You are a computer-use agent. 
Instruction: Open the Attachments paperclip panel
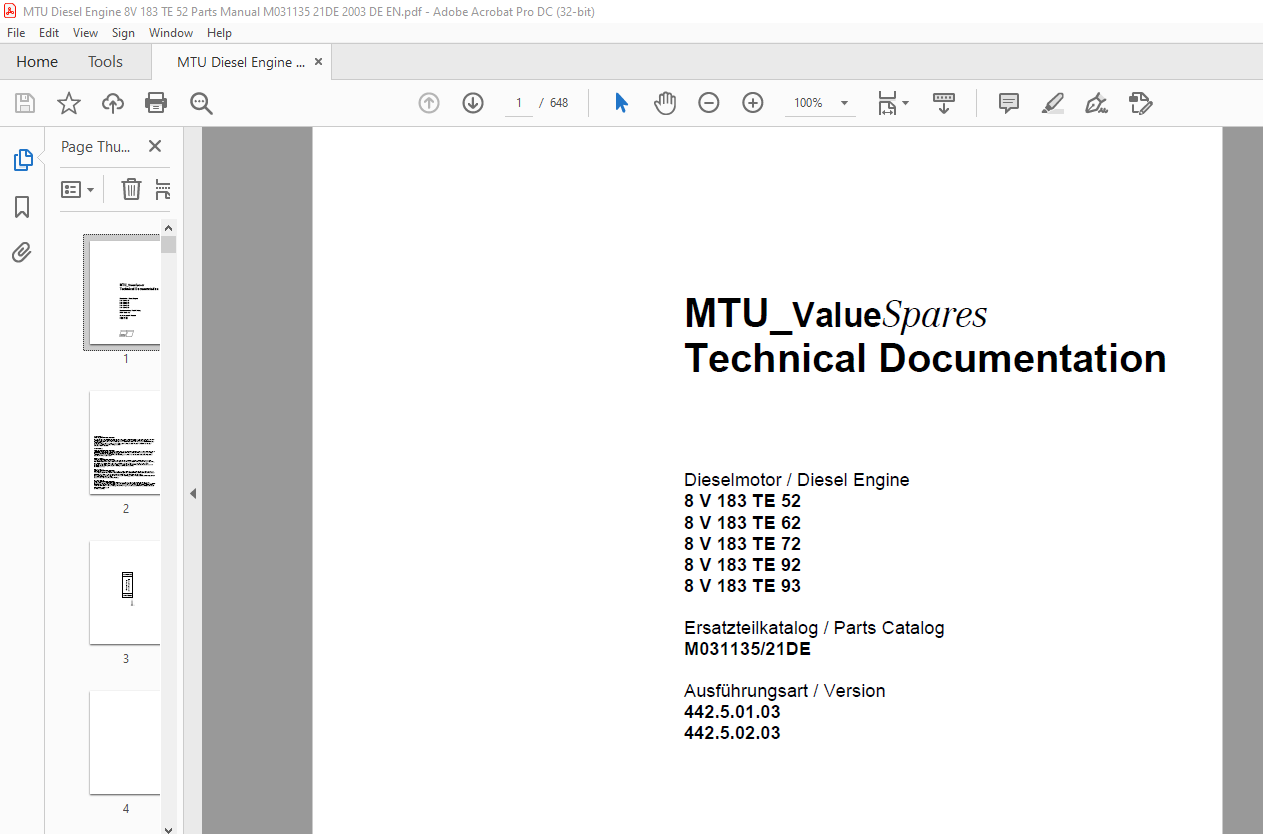[22, 252]
